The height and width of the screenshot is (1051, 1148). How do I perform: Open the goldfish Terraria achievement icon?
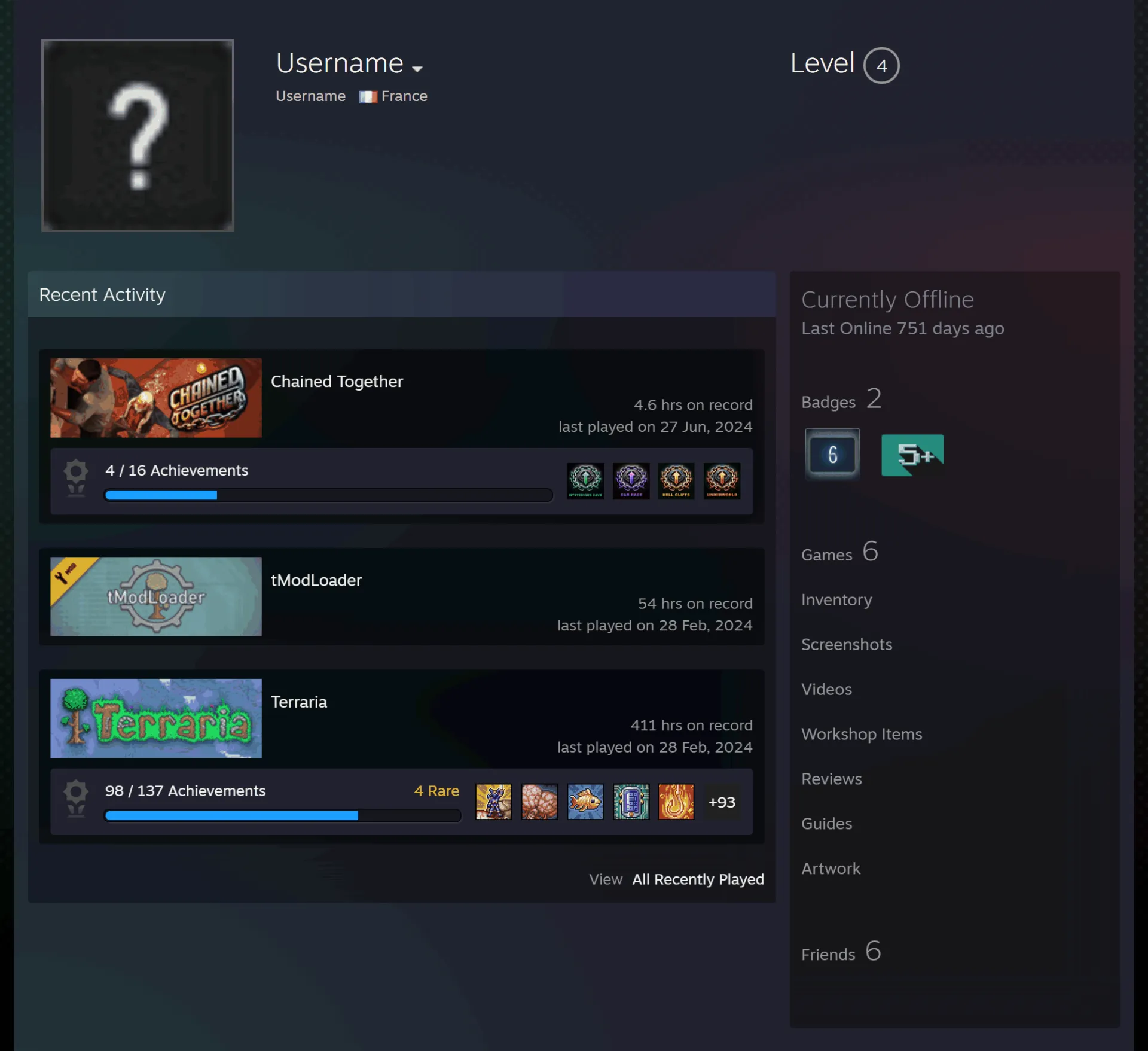[585, 801]
